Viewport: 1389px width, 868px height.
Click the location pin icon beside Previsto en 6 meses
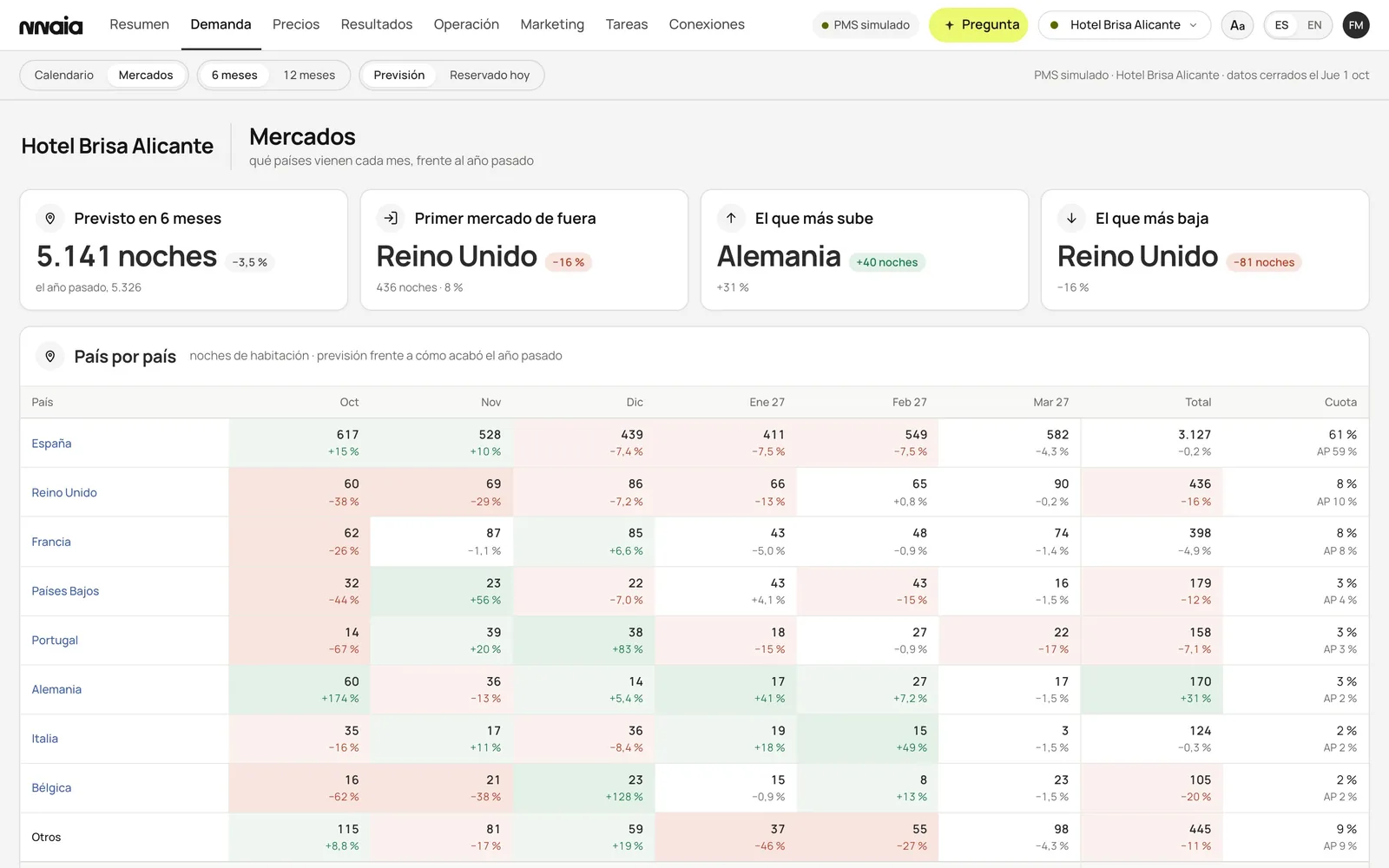click(50, 218)
